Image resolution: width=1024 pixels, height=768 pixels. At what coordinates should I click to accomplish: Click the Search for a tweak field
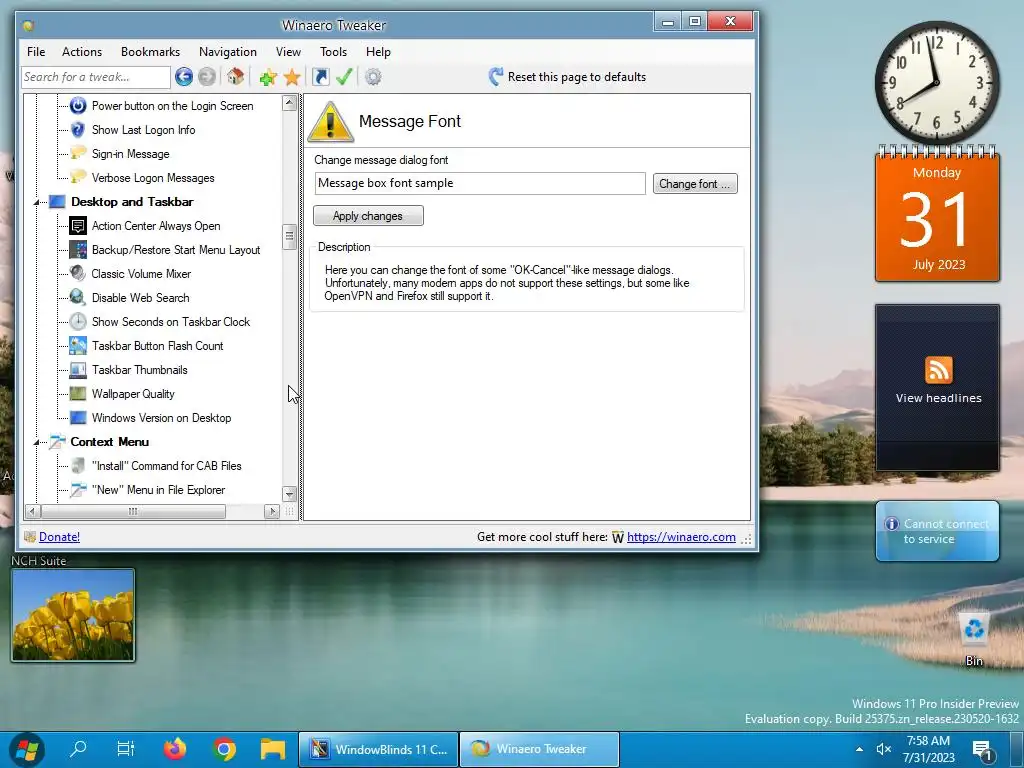pyautogui.click(x=96, y=77)
